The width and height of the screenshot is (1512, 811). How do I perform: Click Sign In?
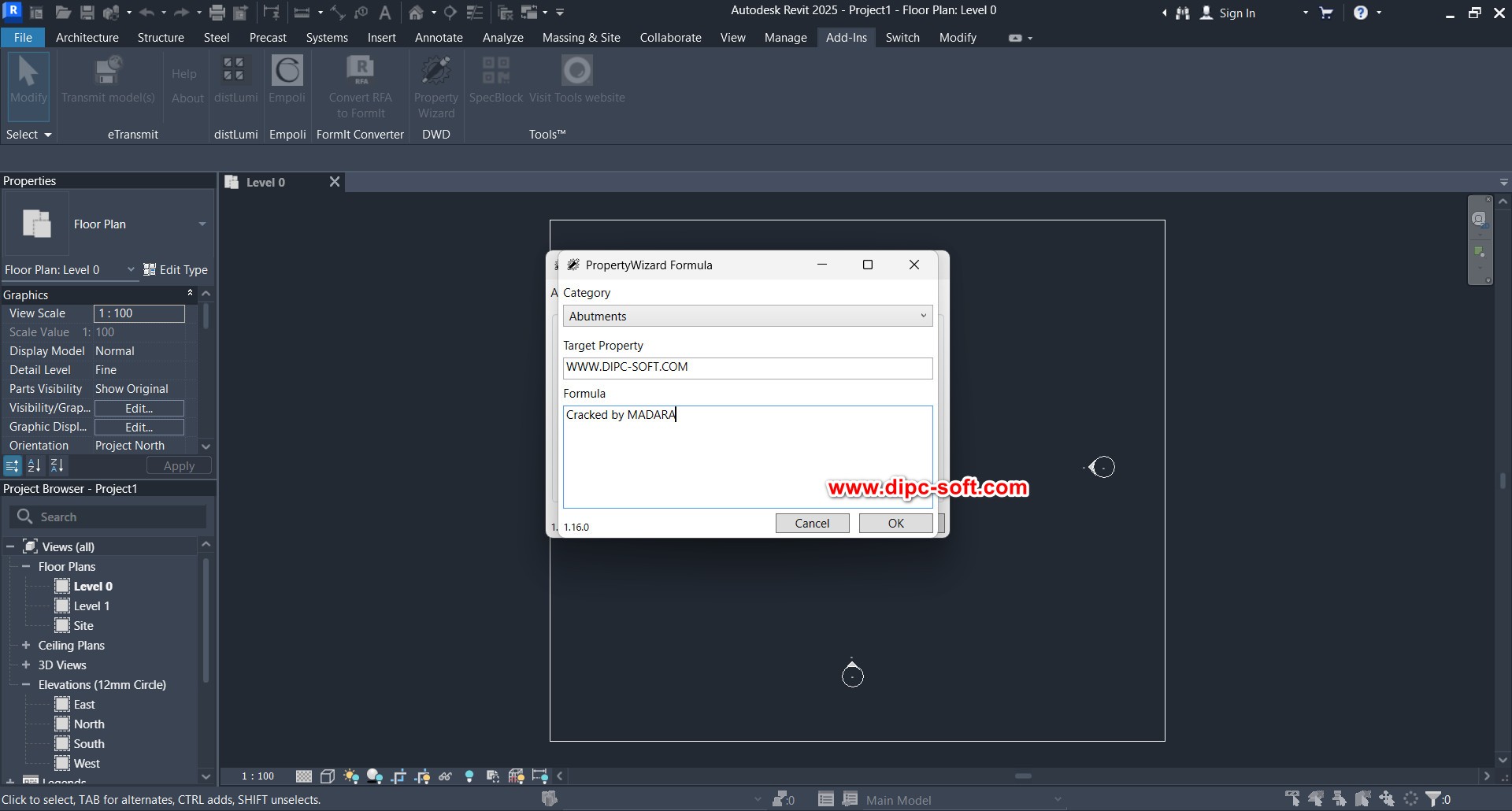tap(1228, 13)
